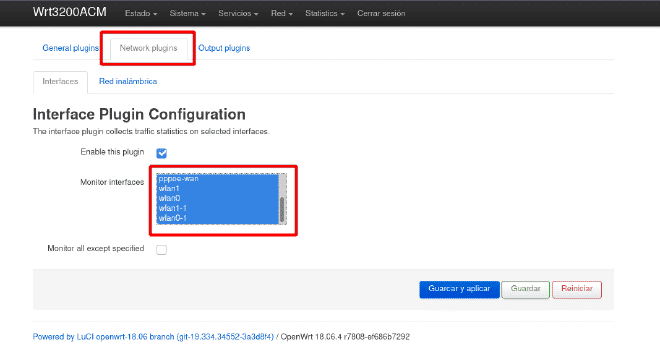
Task: Open the Powered by LuCI openwrt-18.06 link
Action: click(153, 337)
